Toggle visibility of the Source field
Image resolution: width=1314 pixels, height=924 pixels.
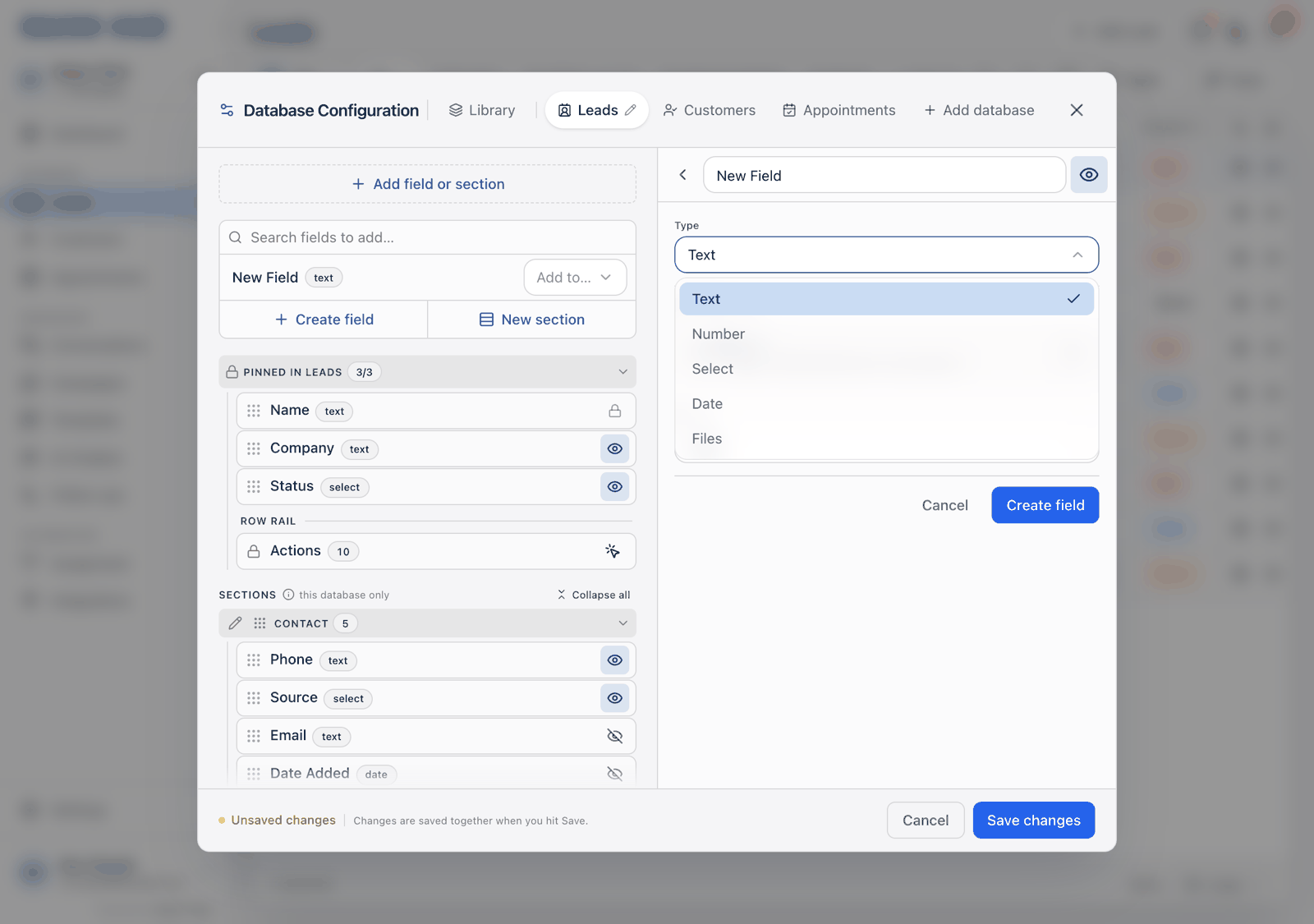tap(614, 698)
